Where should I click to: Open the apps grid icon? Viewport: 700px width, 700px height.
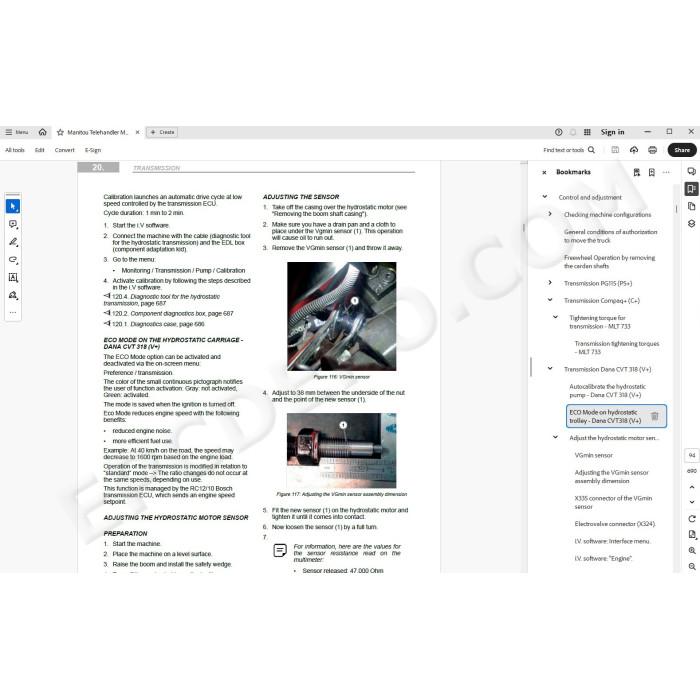(588, 132)
